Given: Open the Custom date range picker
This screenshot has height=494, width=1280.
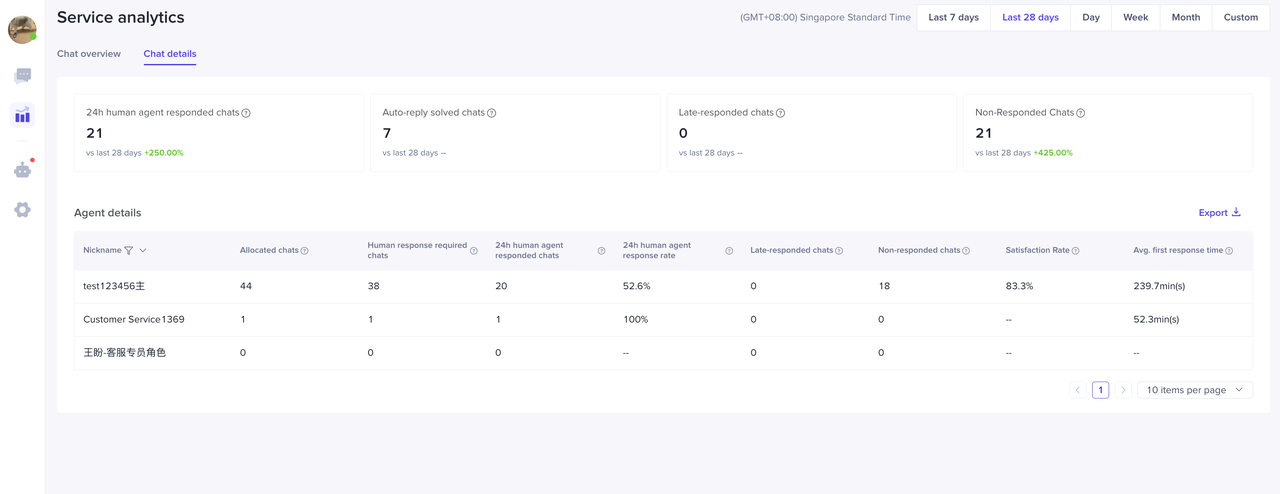Looking at the screenshot, I should tap(1240, 18).
